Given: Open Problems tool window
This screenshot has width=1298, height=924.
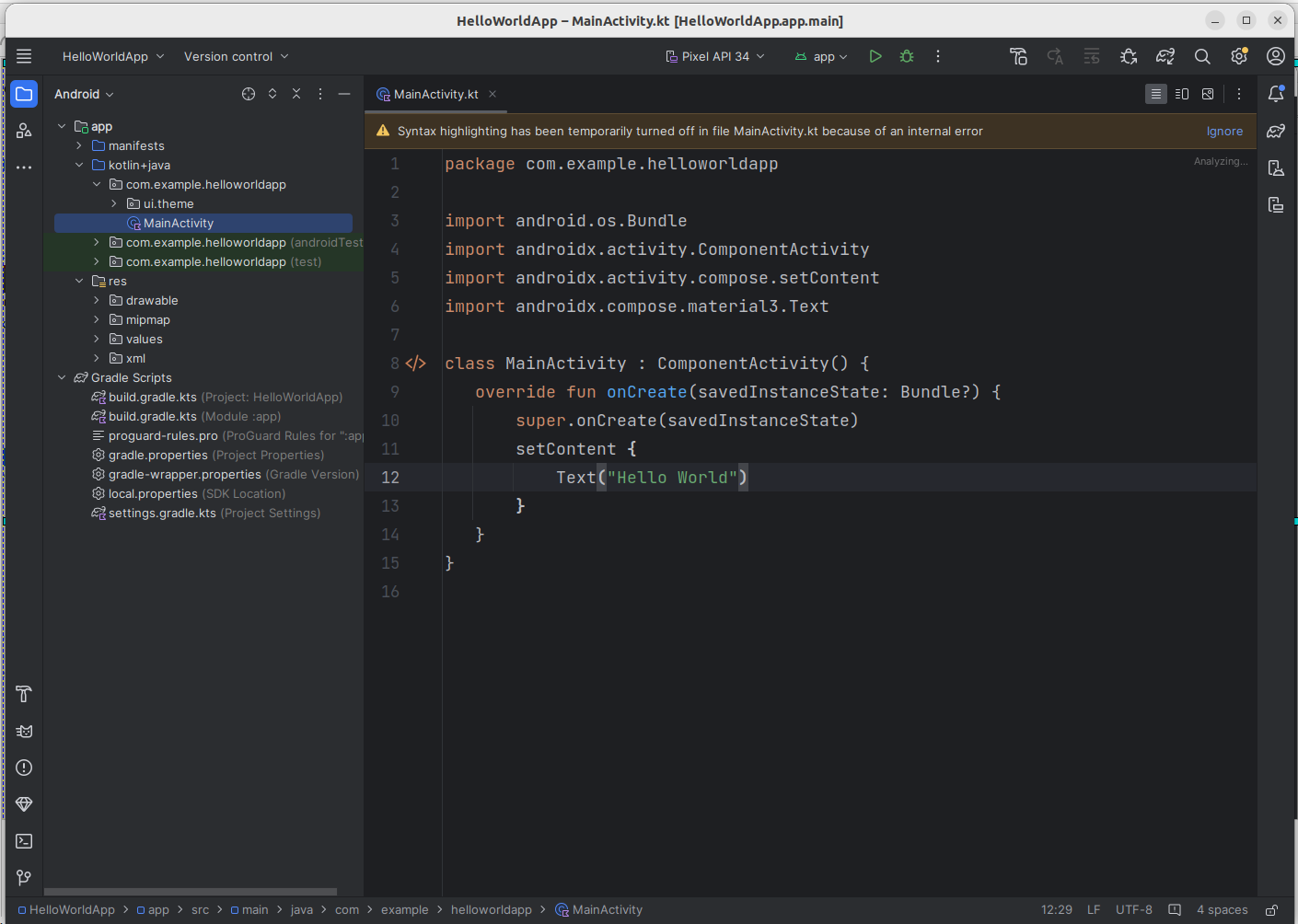Looking at the screenshot, I should 24,768.
